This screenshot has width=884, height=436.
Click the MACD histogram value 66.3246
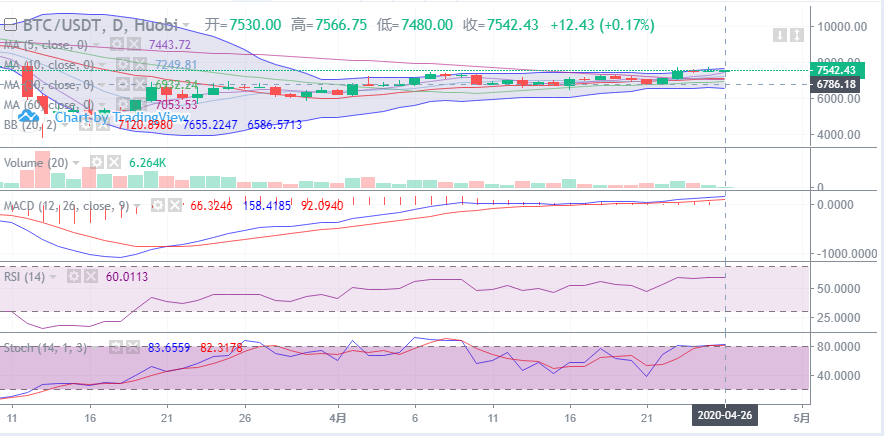(x=212, y=206)
